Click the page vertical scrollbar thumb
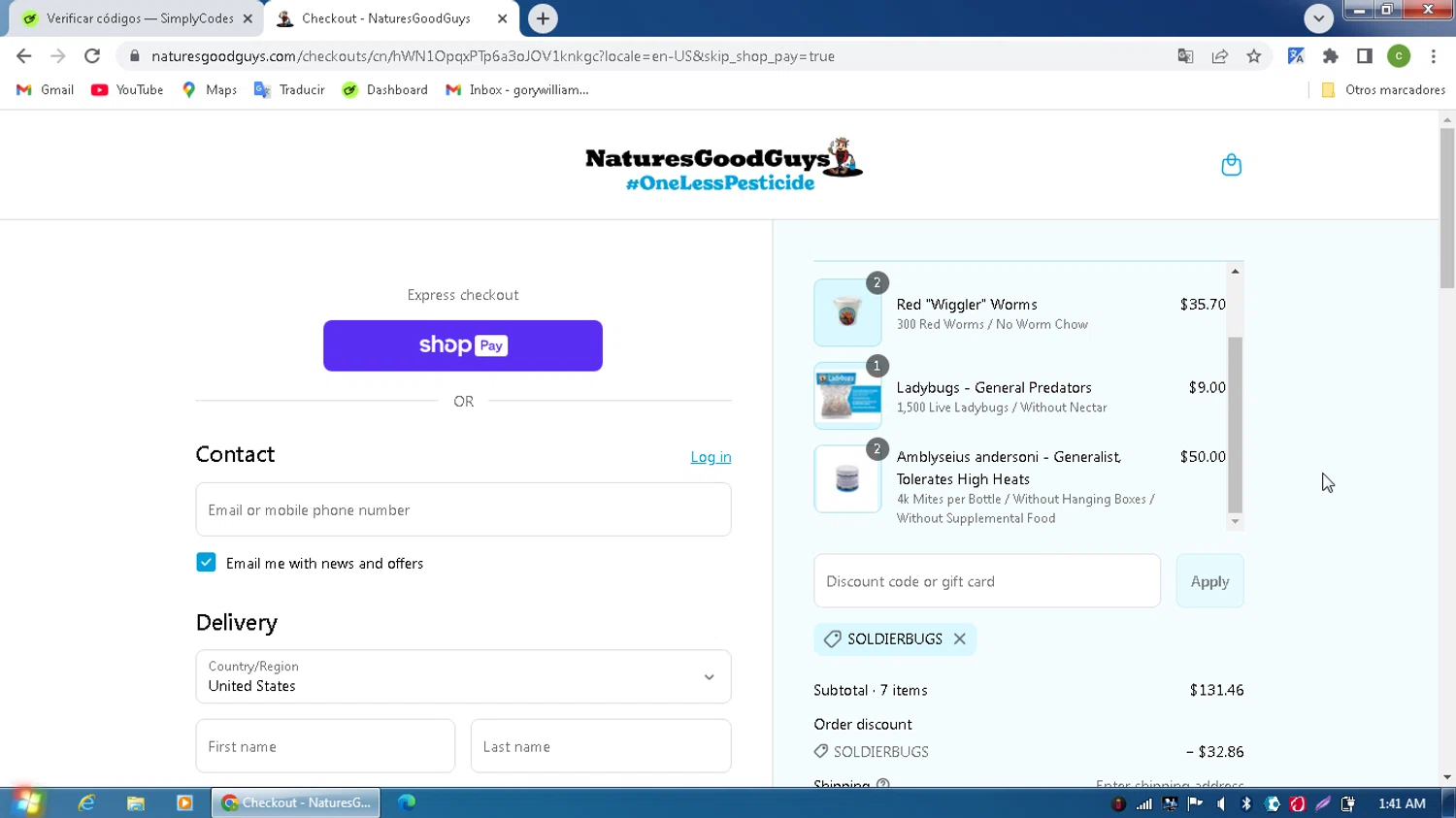 click(1447, 208)
